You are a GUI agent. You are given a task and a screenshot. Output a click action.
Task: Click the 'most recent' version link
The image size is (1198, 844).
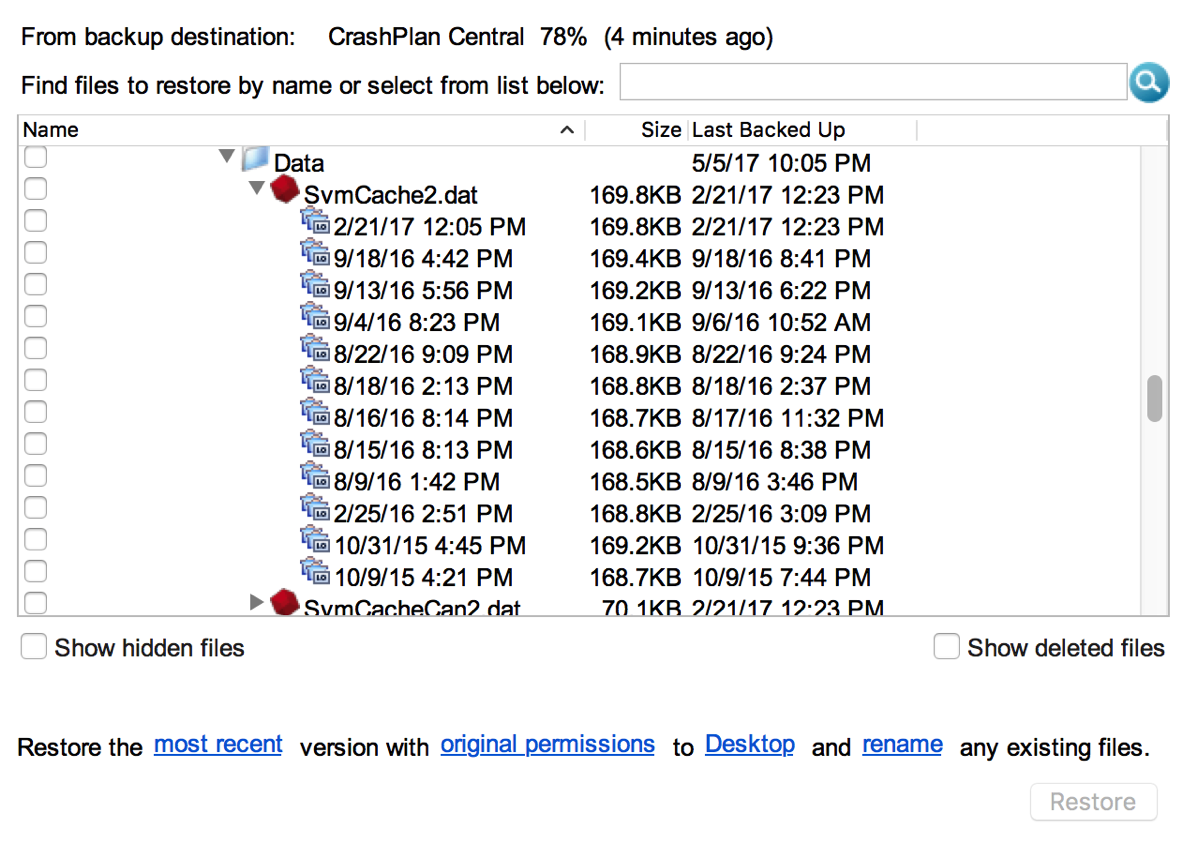point(218,745)
